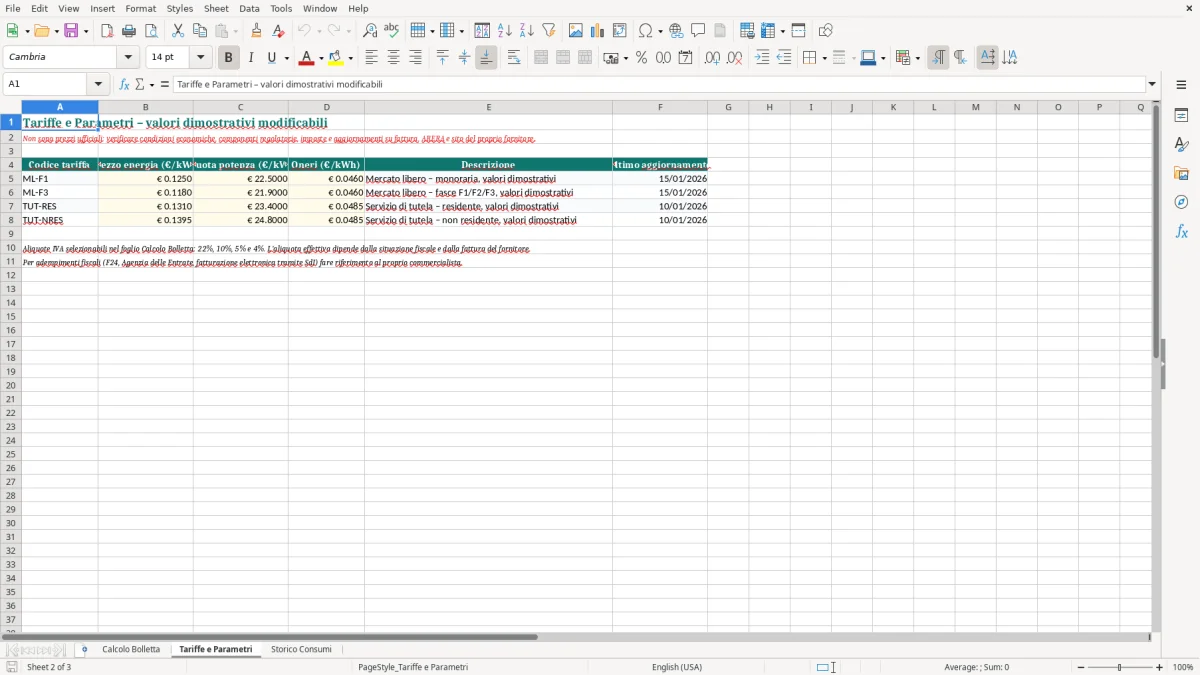Align text left
This screenshot has width=1200, height=675.
(x=371, y=58)
